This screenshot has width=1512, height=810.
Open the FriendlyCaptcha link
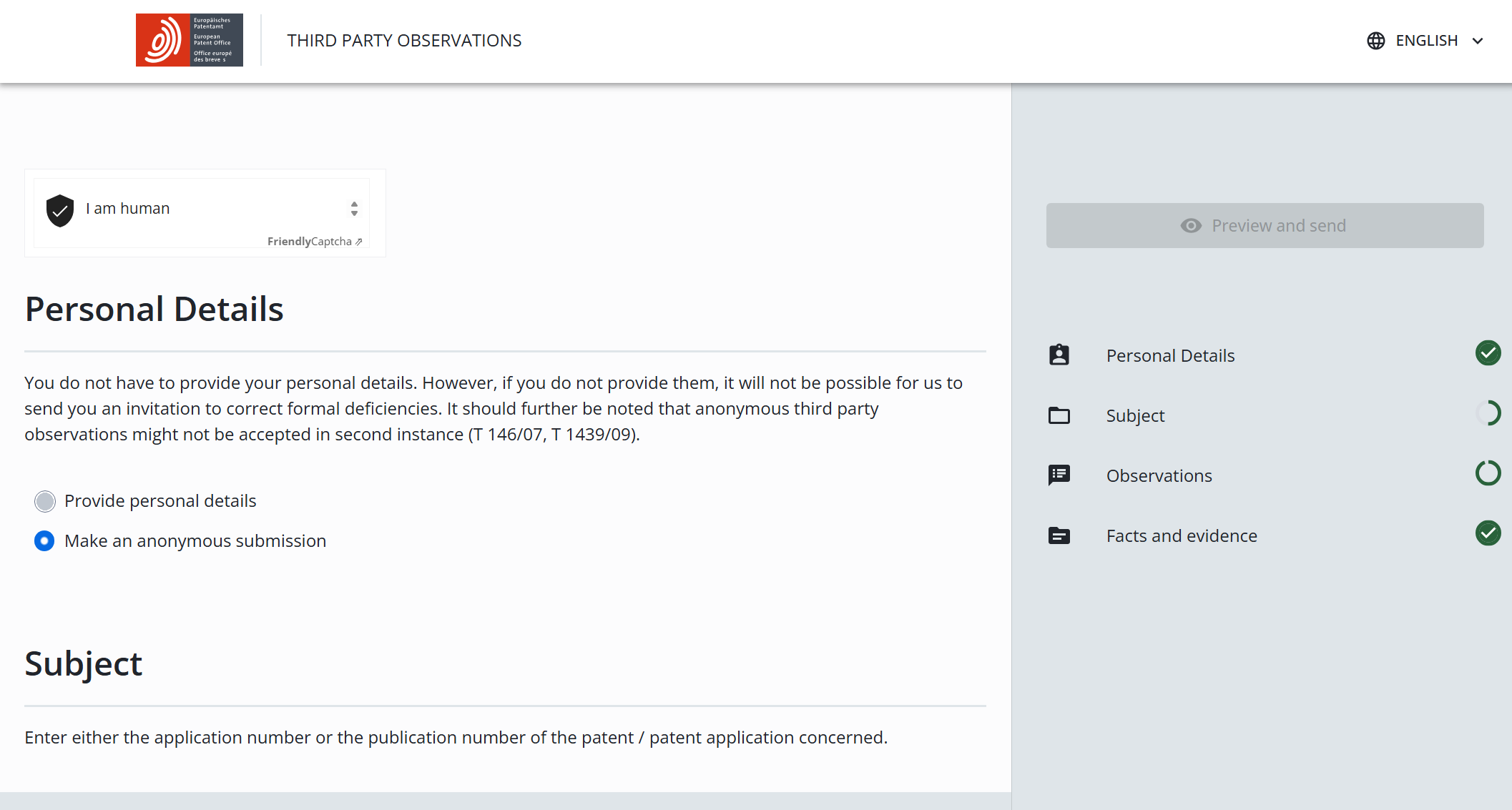point(314,242)
